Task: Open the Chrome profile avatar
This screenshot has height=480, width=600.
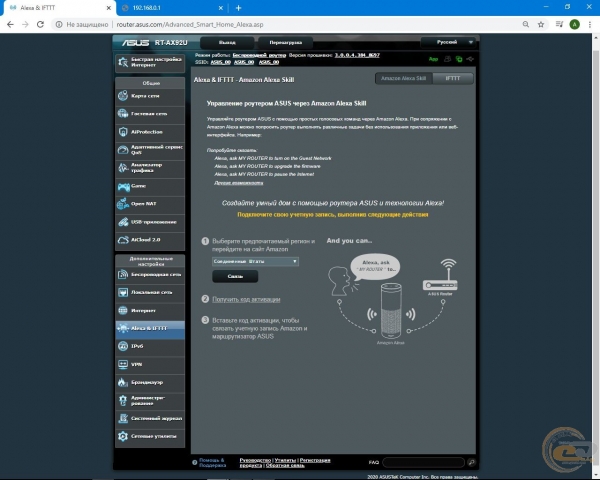Action: [574, 24]
